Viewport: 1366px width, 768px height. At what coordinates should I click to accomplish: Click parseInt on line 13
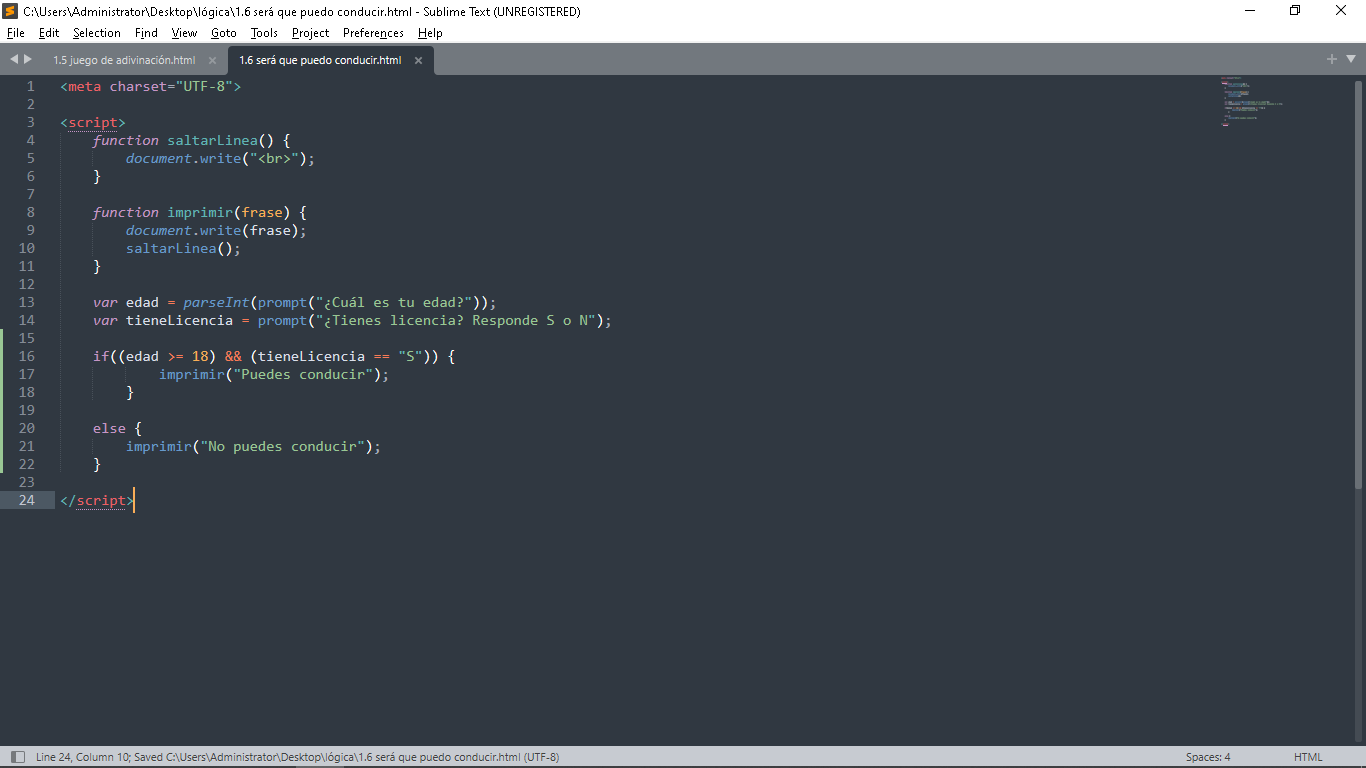216,302
